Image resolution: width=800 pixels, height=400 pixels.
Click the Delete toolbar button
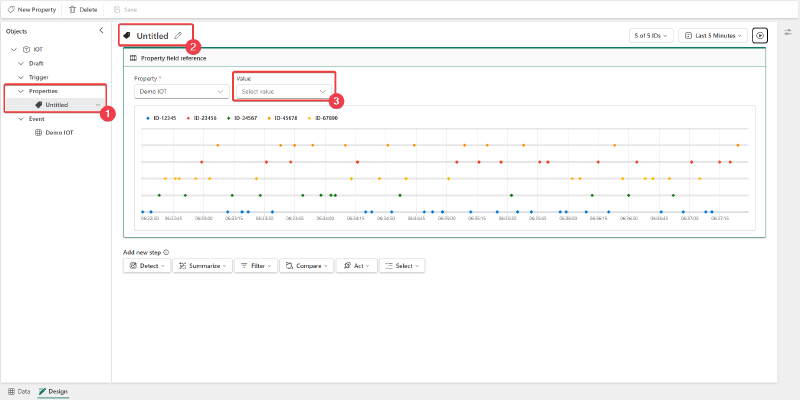tap(83, 10)
